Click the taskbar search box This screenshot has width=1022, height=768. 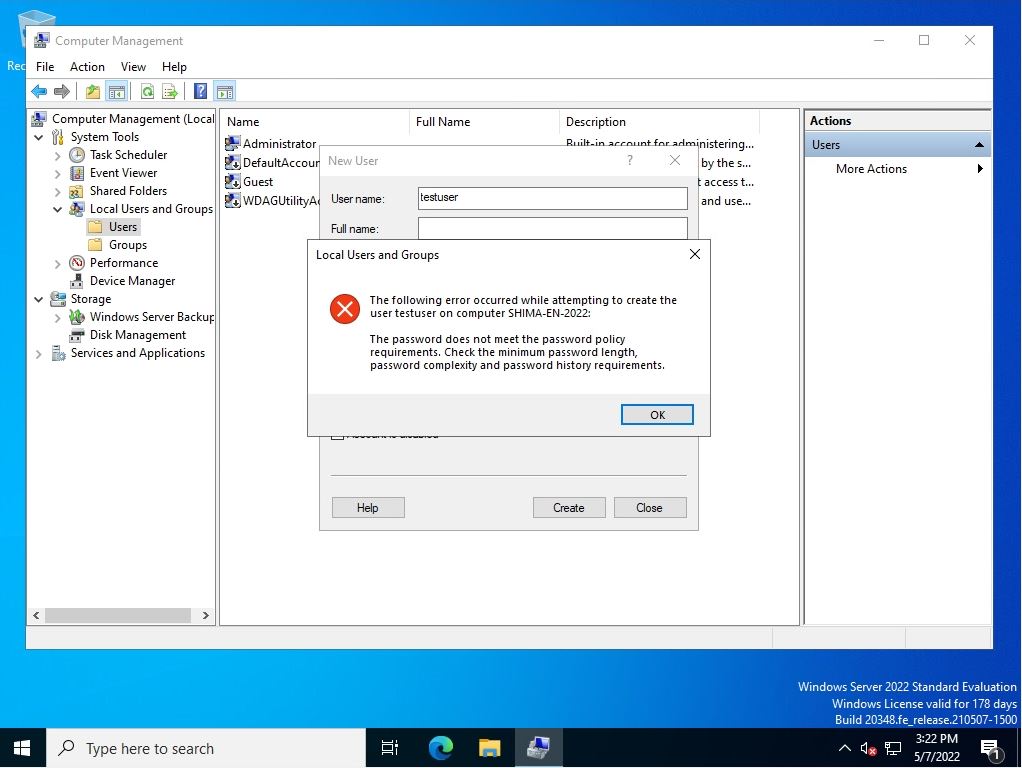[206, 748]
